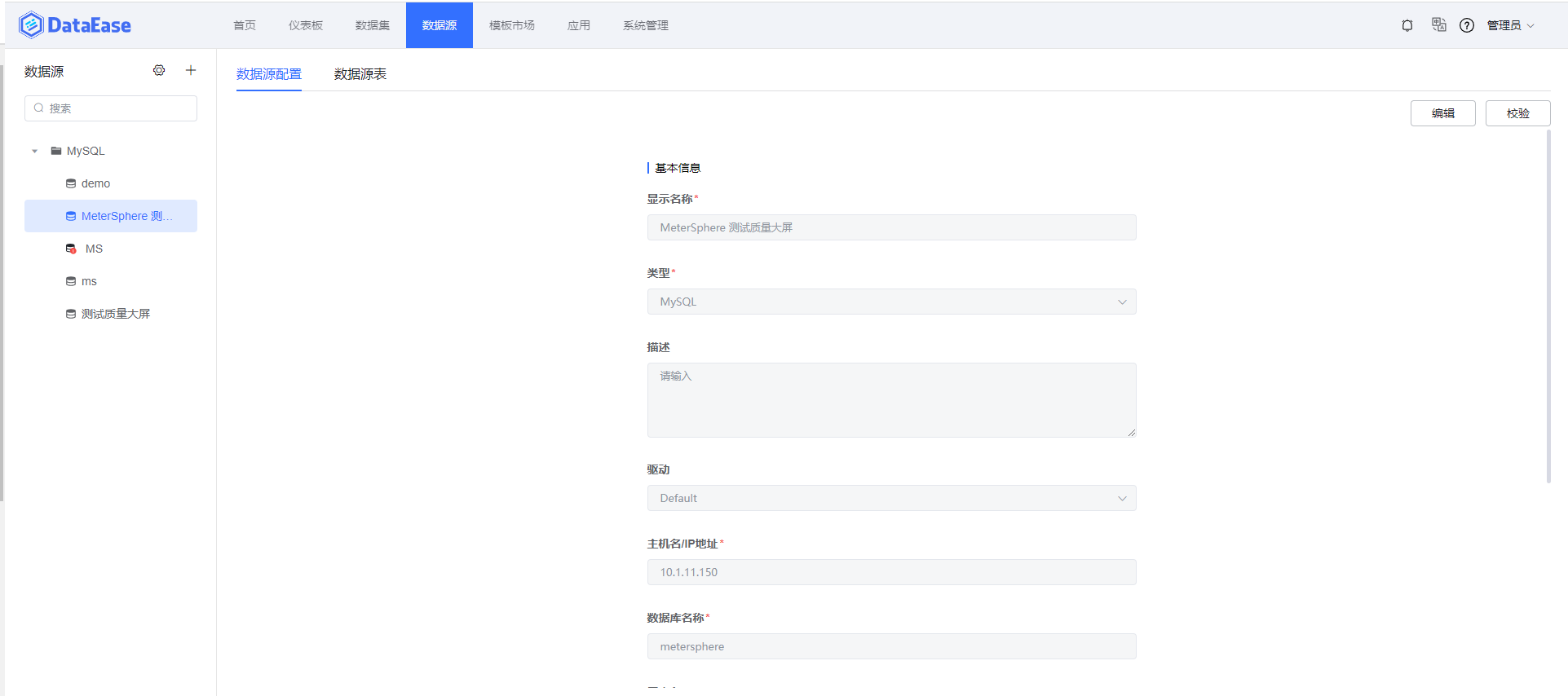Click the form vertical scrollbar
Screen dimensions: 1568x696
[x=1548, y=306]
